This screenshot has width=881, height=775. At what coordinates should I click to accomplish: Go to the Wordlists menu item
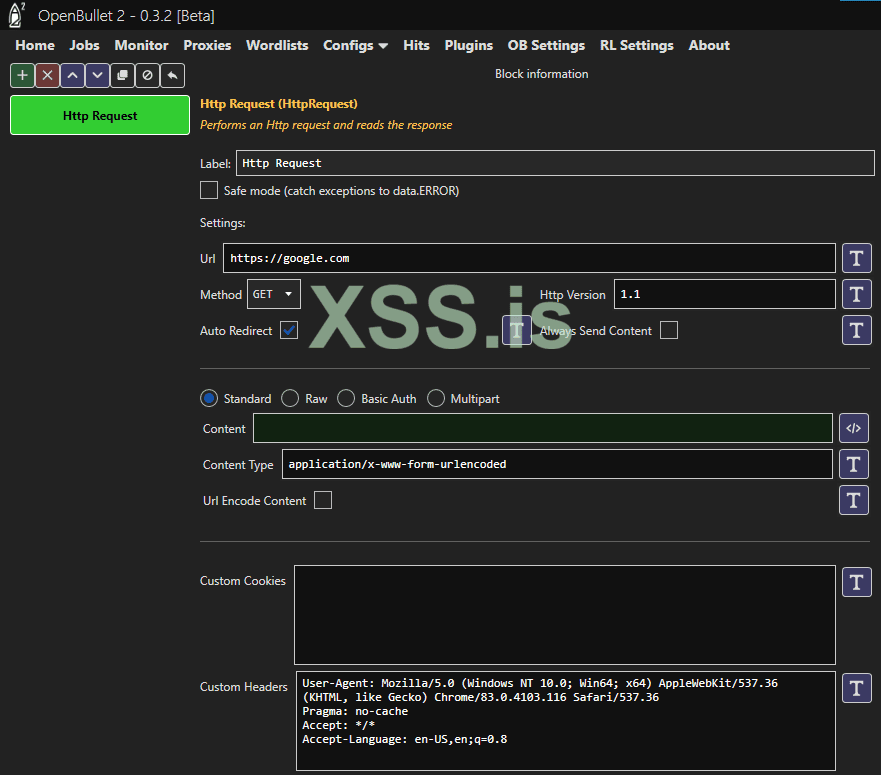pos(277,45)
